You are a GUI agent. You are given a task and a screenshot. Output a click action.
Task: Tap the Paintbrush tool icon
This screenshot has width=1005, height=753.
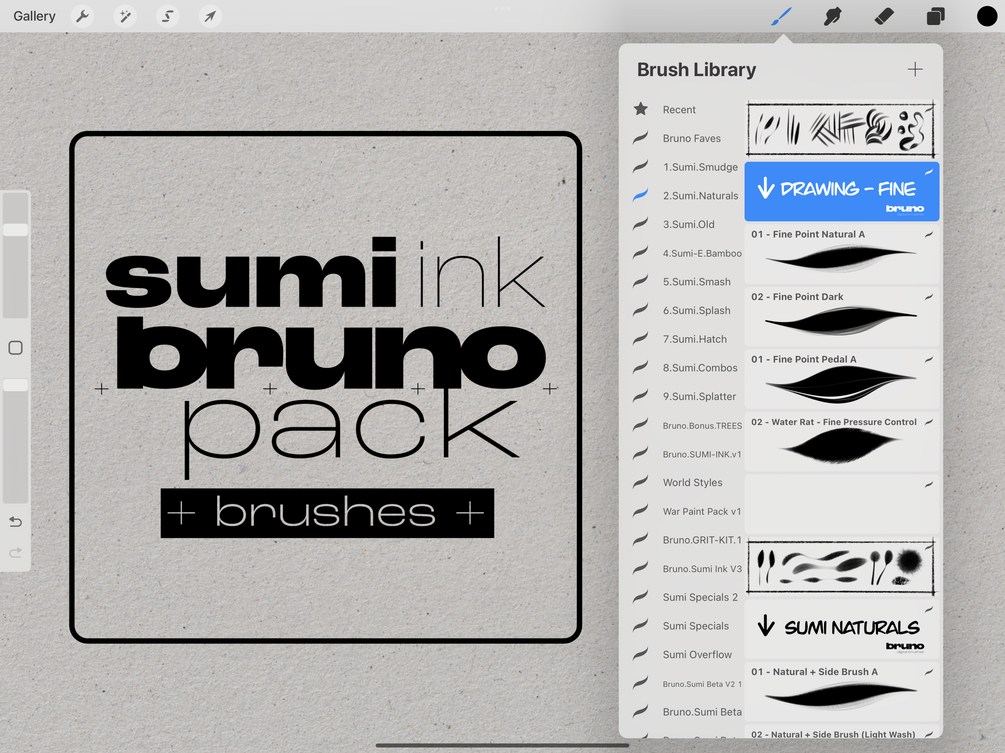(781, 16)
